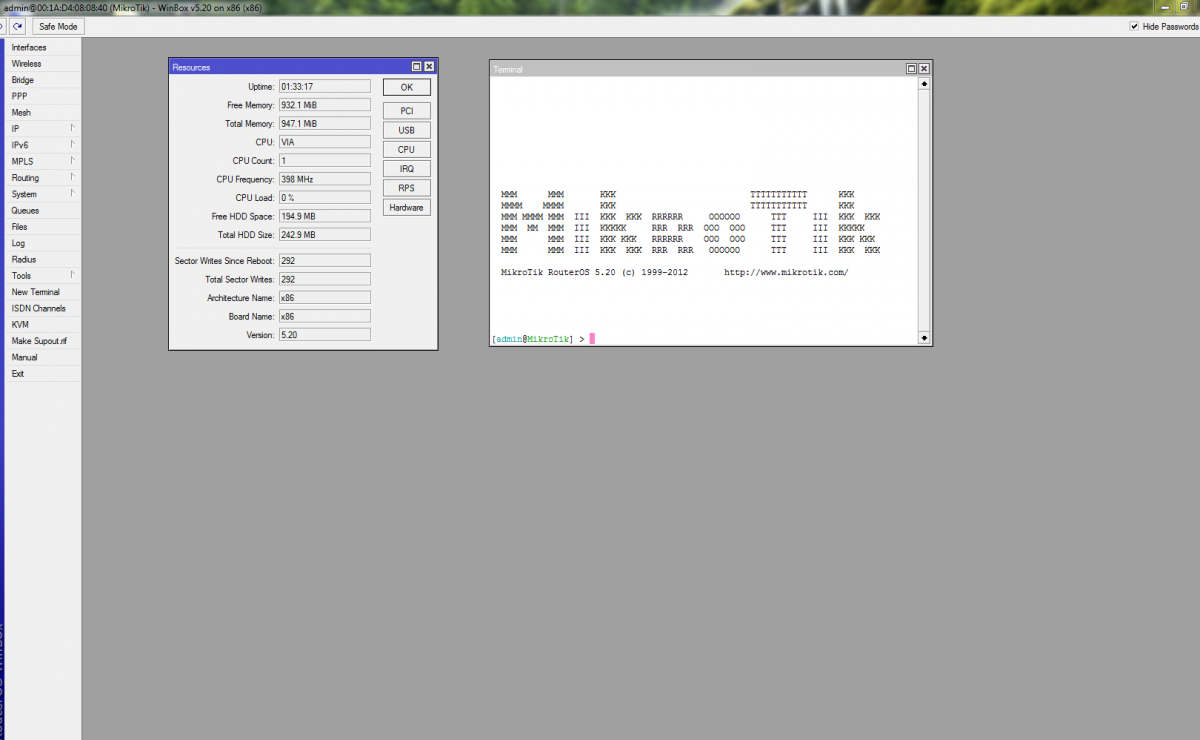
Task: Expand the IP submenu
Action: [40, 129]
